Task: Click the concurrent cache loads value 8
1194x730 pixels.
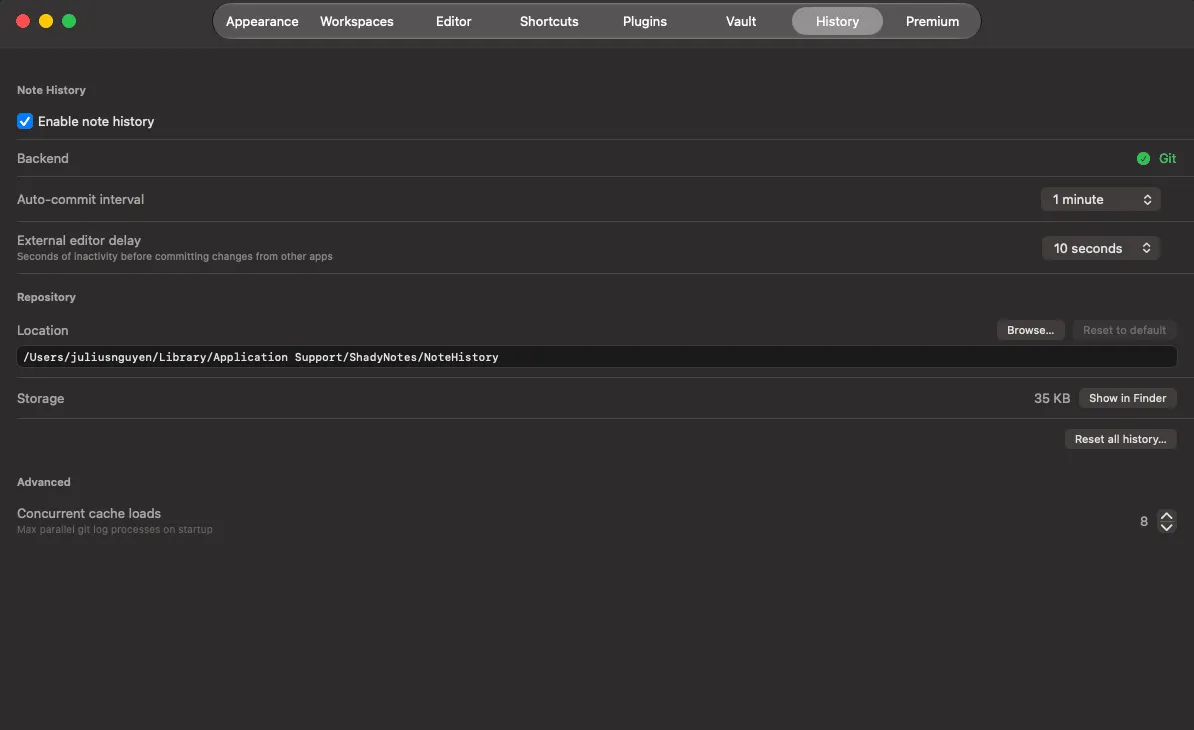Action: pyautogui.click(x=1144, y=521)
